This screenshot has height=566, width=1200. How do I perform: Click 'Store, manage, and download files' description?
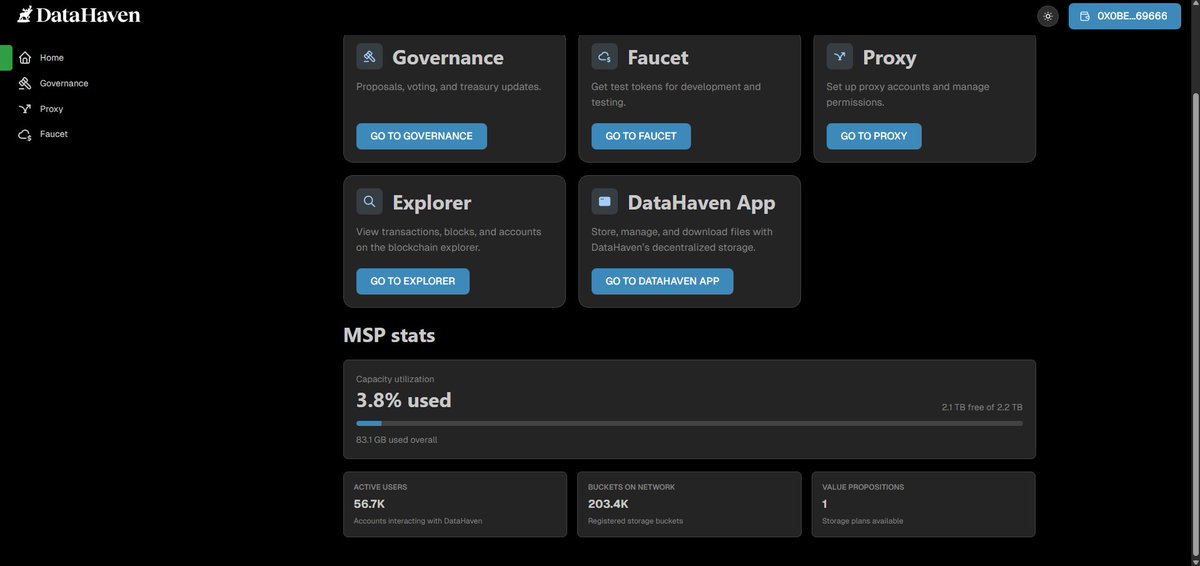coord(682,239)
